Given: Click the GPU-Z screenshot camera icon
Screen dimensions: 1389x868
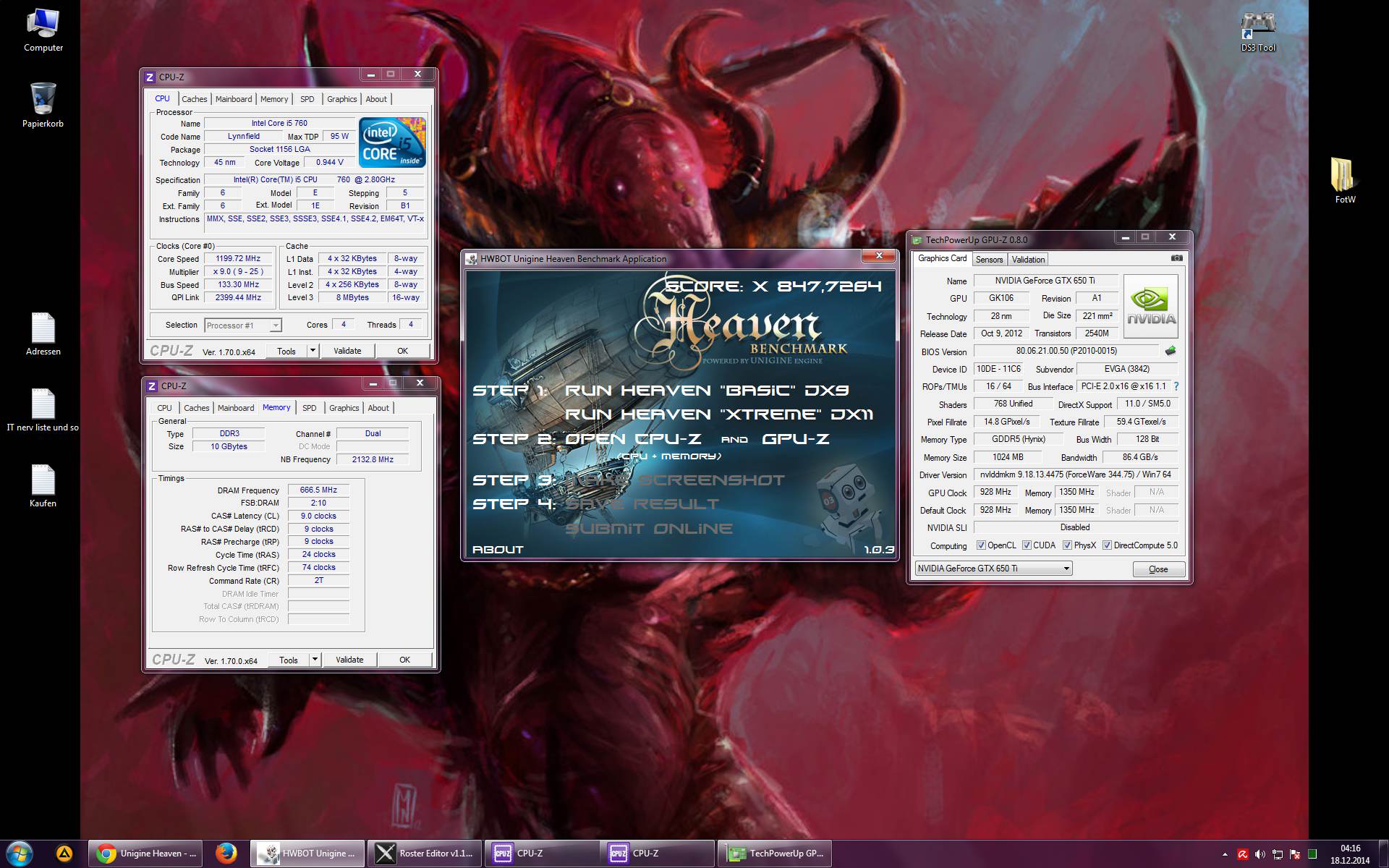Looking at the screenshot, I should coord(1176,258).
